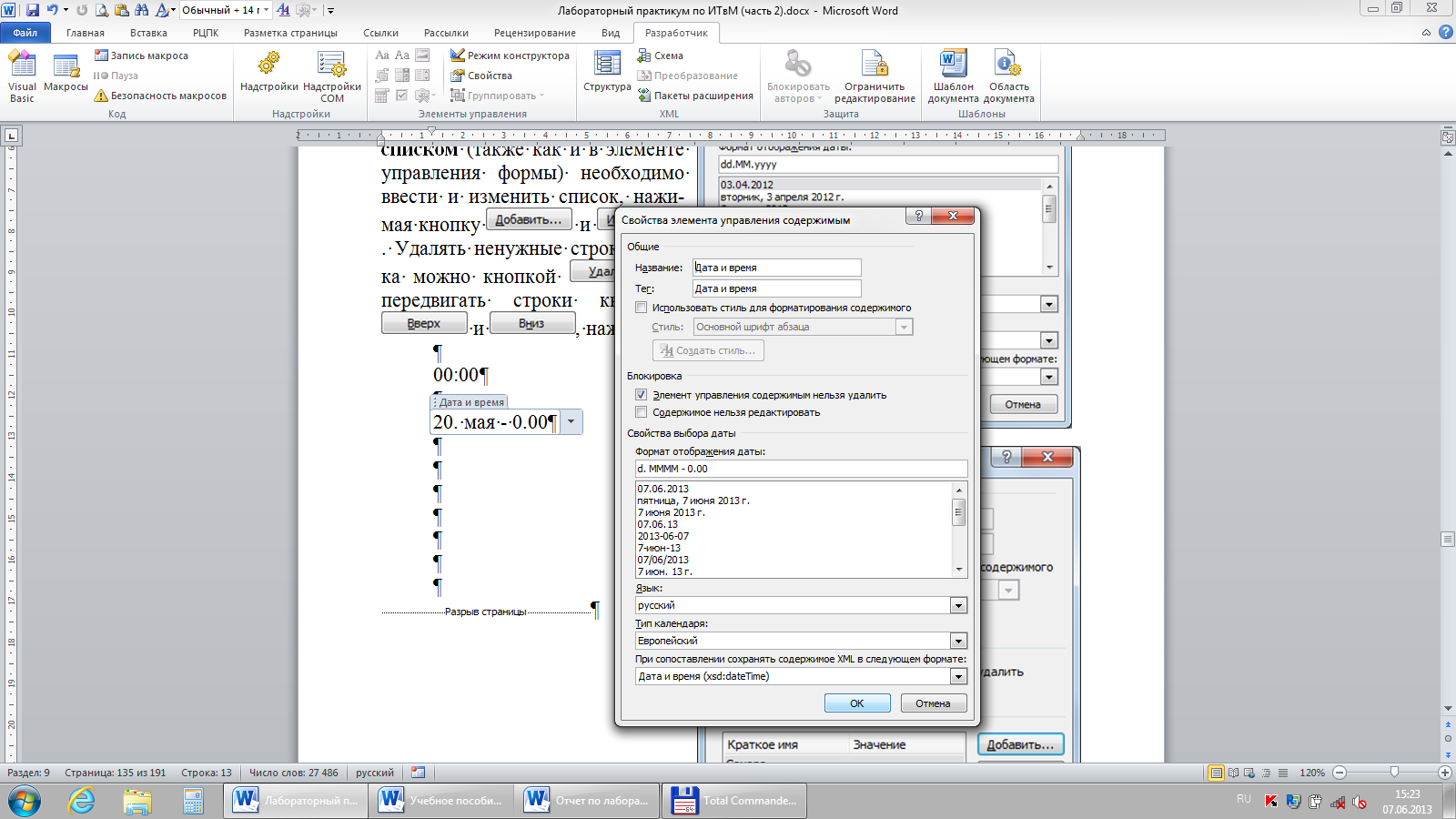Image resolution: width=1456 pixels, height=819 pixels.
Task: Switch to Print Layout view in status bar
Action: [x=1216, y=773]
